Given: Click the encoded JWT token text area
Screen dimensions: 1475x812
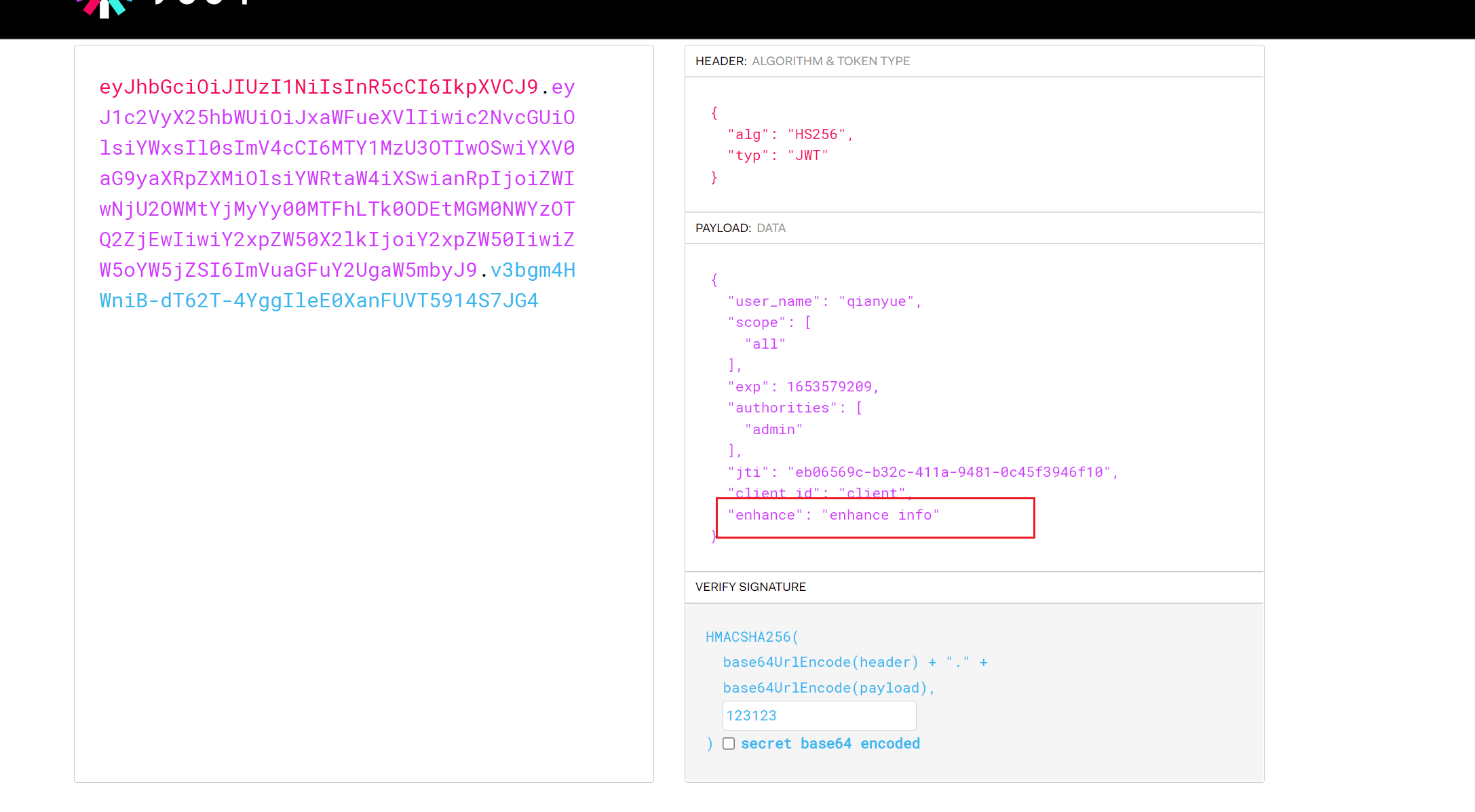Looking at the screenshot, I should click(x=364, y=414).
